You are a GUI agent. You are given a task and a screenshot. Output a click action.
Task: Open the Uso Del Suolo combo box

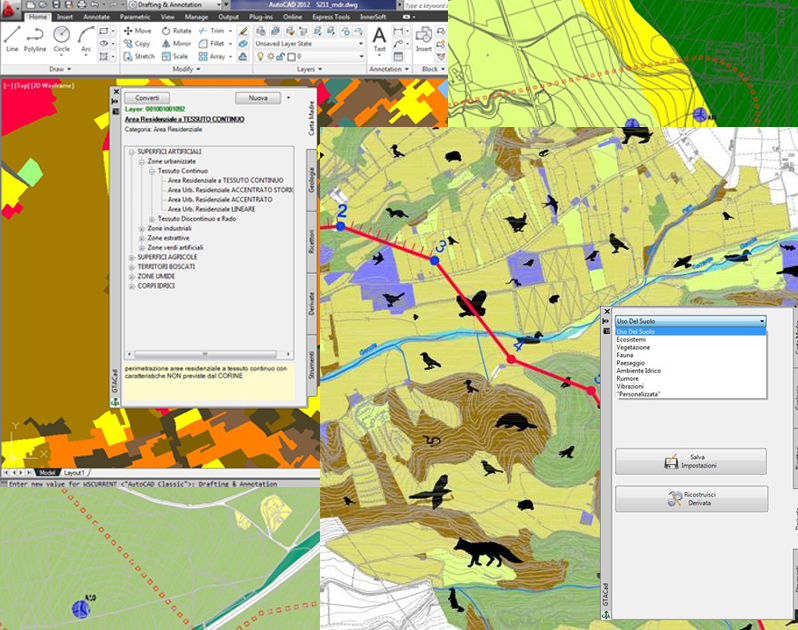tap(690, 321)
